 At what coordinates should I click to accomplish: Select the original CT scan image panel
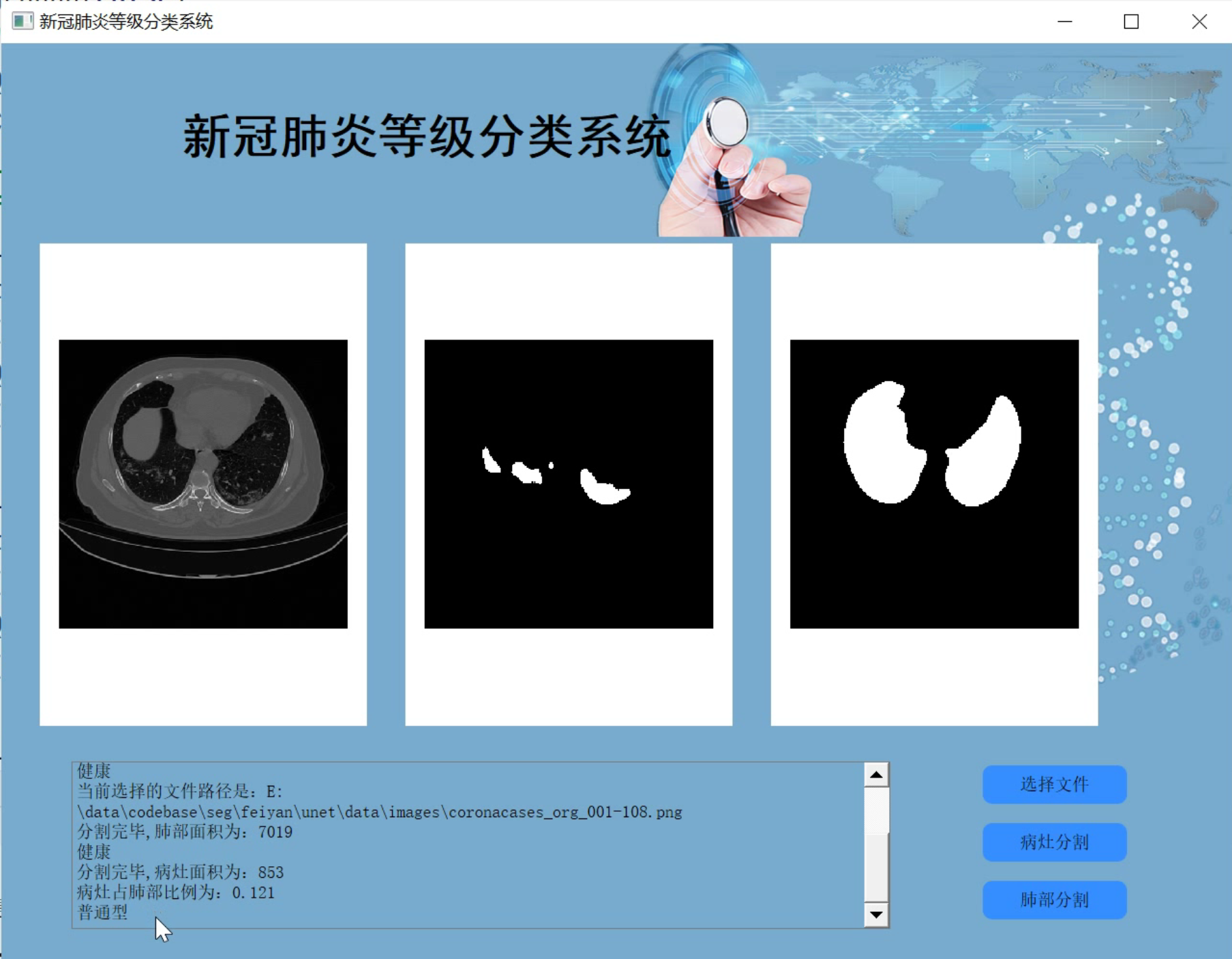point(203,484)
